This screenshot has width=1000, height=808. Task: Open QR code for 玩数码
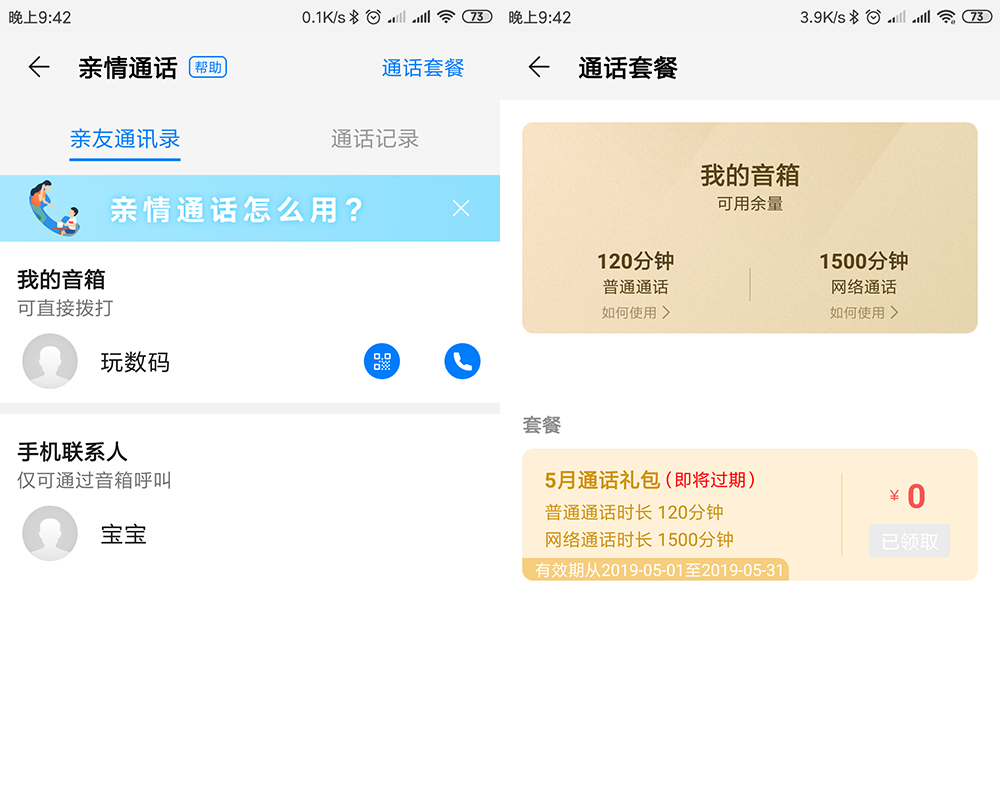coord(381,362)
